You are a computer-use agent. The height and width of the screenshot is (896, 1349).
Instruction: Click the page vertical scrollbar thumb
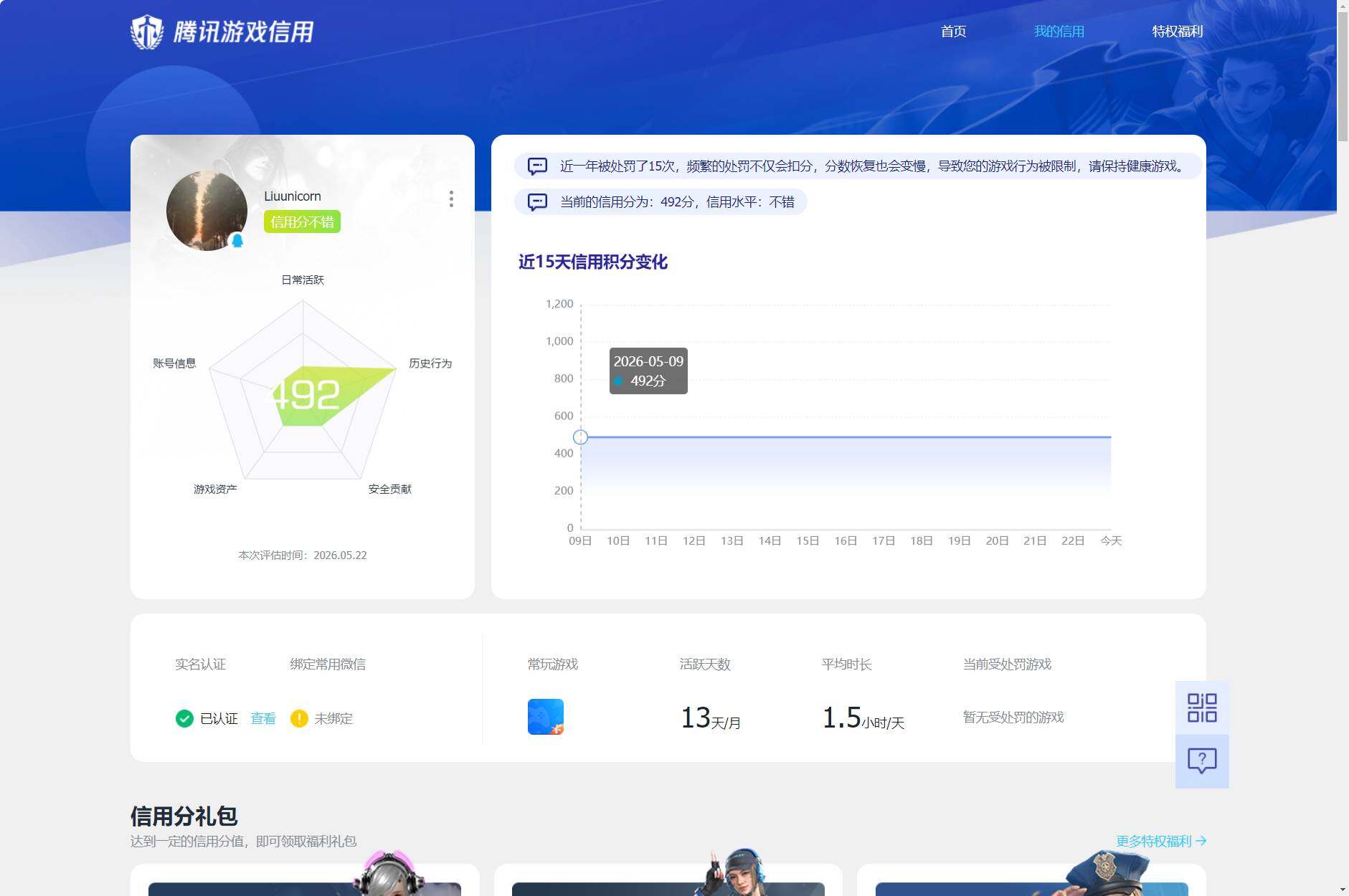click(1343, 76)
